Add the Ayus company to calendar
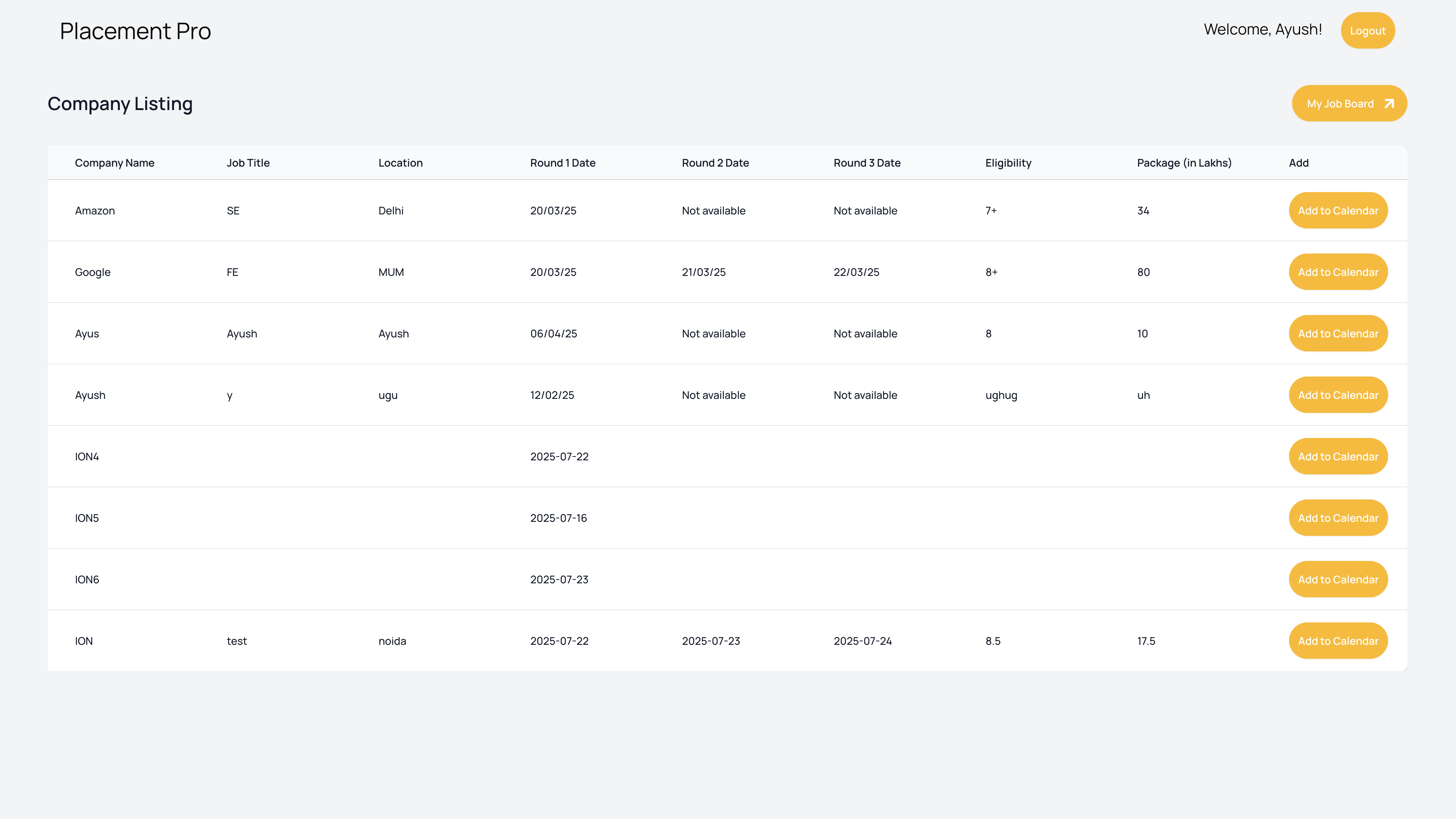1456x819 pixels. 1337,334
